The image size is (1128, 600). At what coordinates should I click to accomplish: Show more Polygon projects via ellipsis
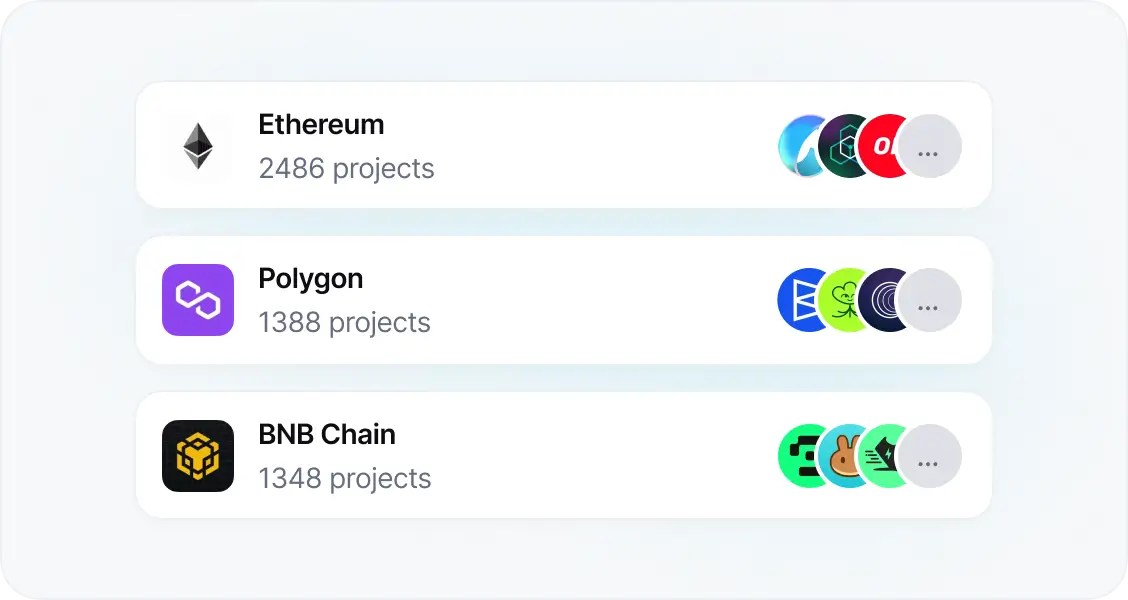point(929,301)
